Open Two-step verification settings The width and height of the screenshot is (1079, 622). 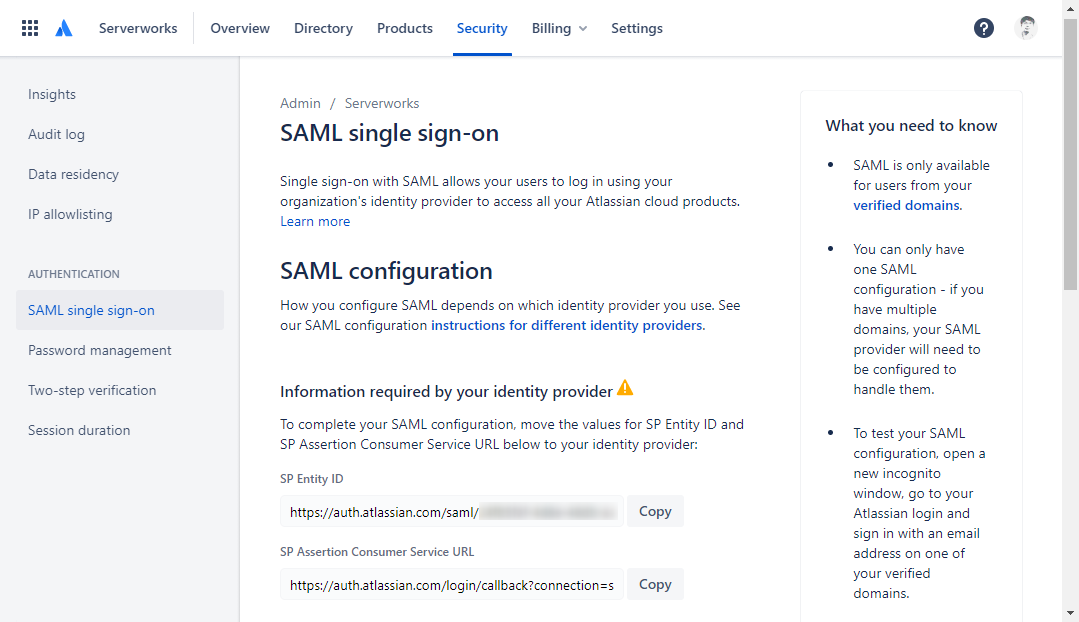(x=92, y=390)
